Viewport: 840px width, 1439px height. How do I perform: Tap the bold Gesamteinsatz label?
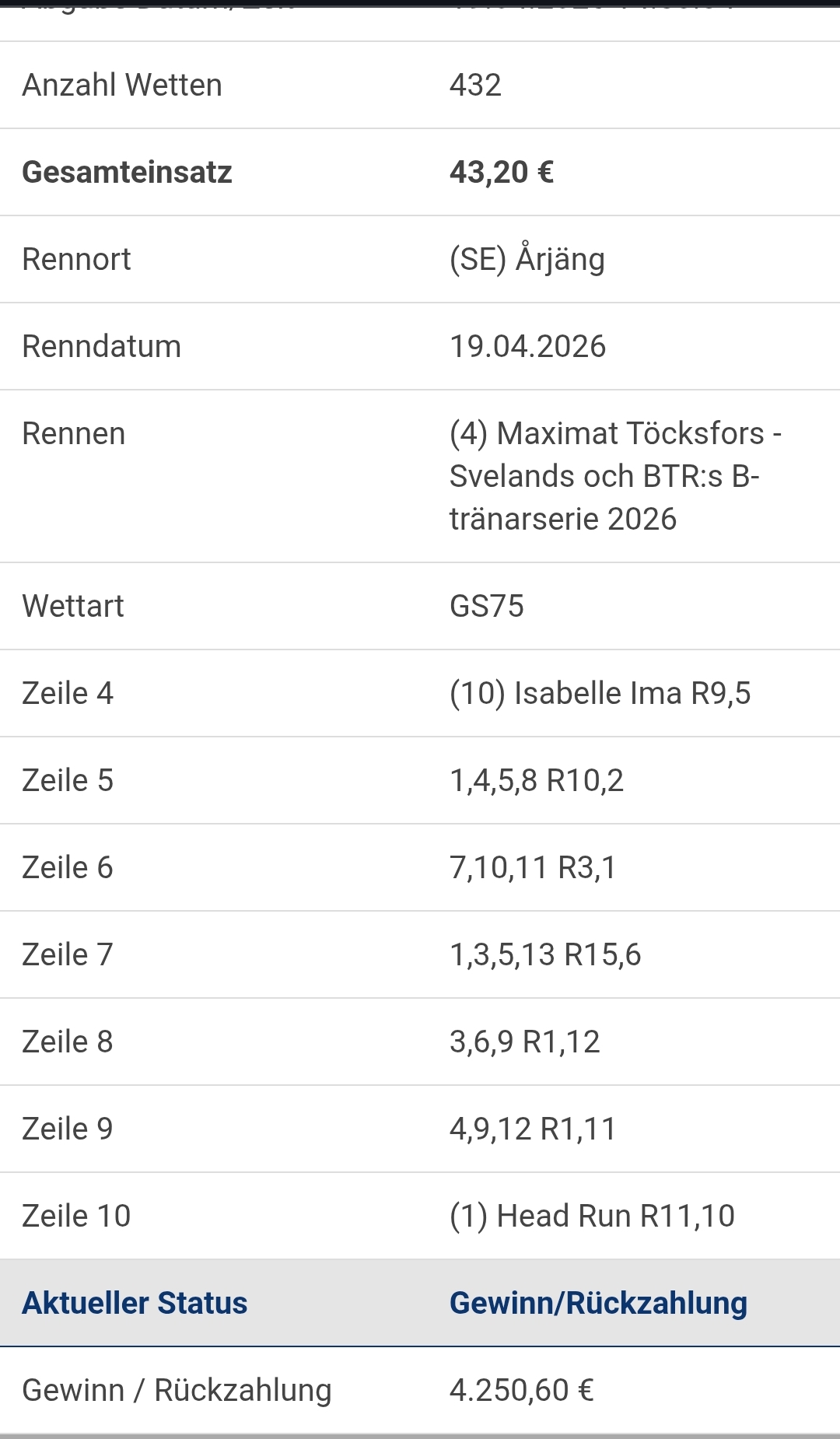[x=127, y=172]
